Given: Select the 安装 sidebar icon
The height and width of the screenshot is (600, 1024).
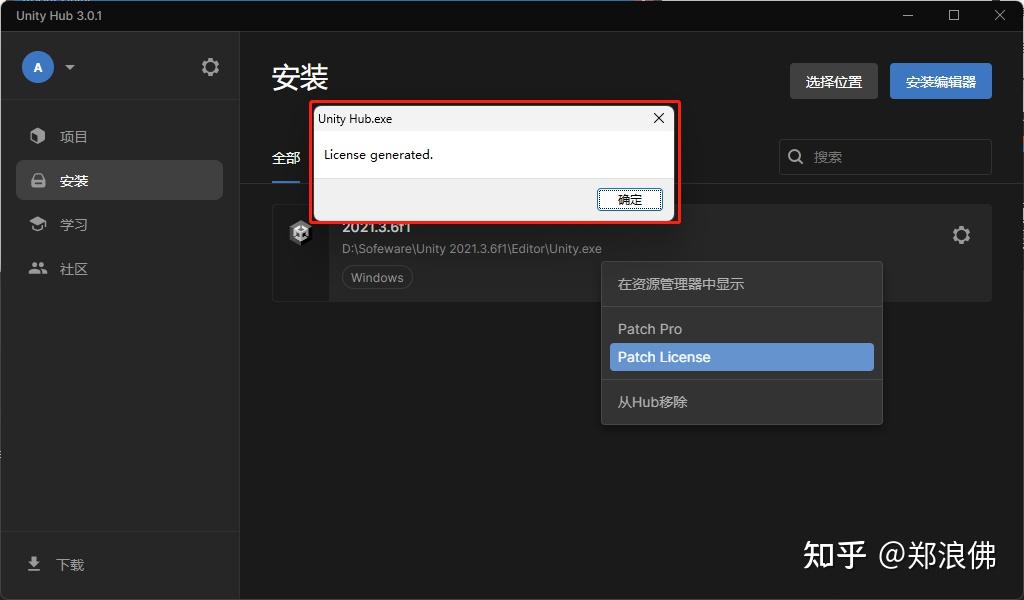Looking at the screenshot, I should click(x=37, y=180).
